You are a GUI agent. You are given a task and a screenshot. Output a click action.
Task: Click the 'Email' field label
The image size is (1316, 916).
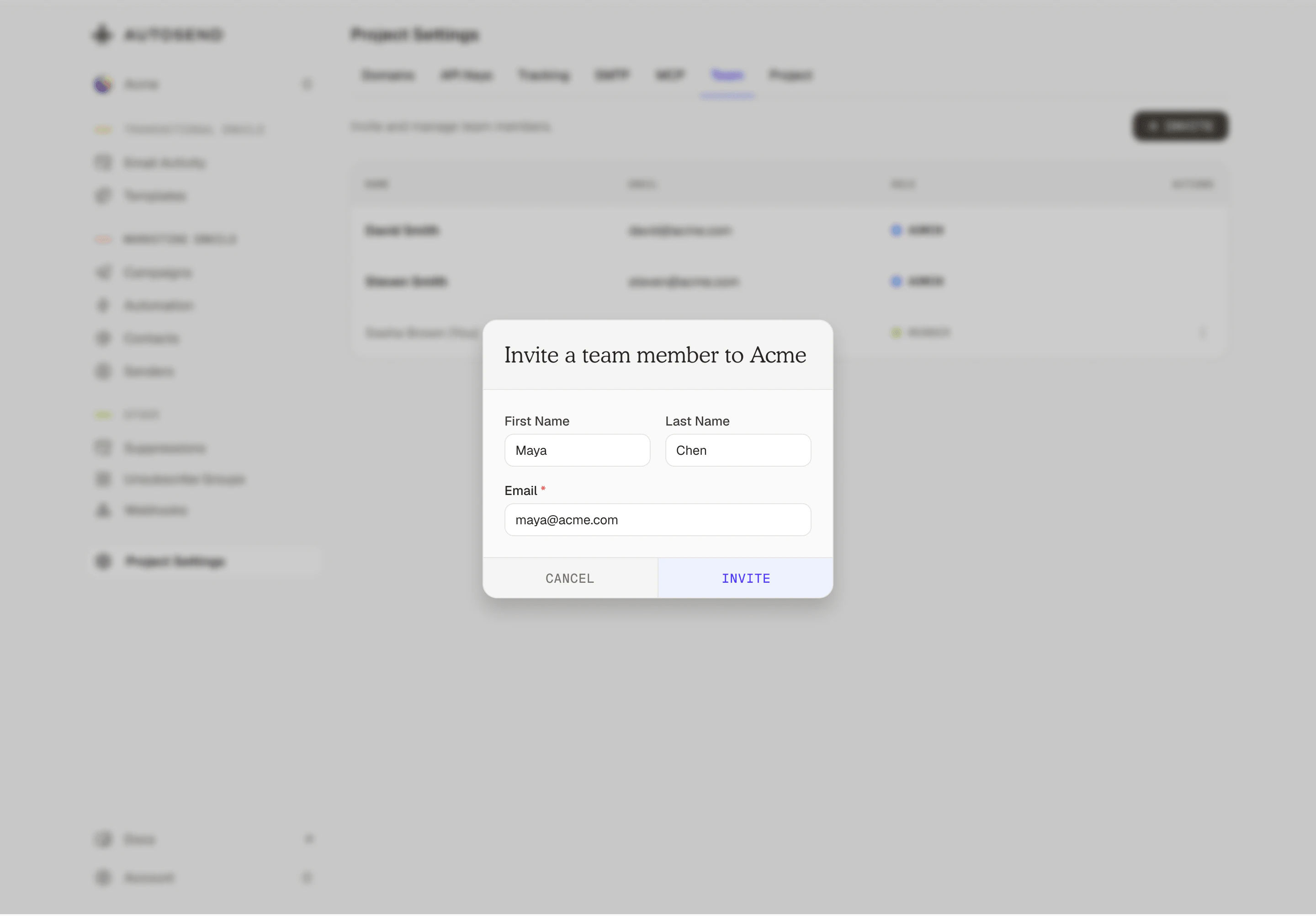520,490
